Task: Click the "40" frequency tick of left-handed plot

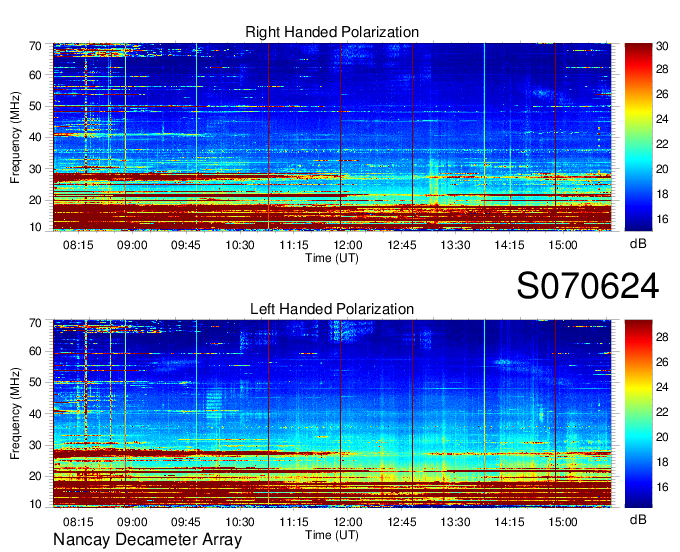Action: (x=35, y=414)
